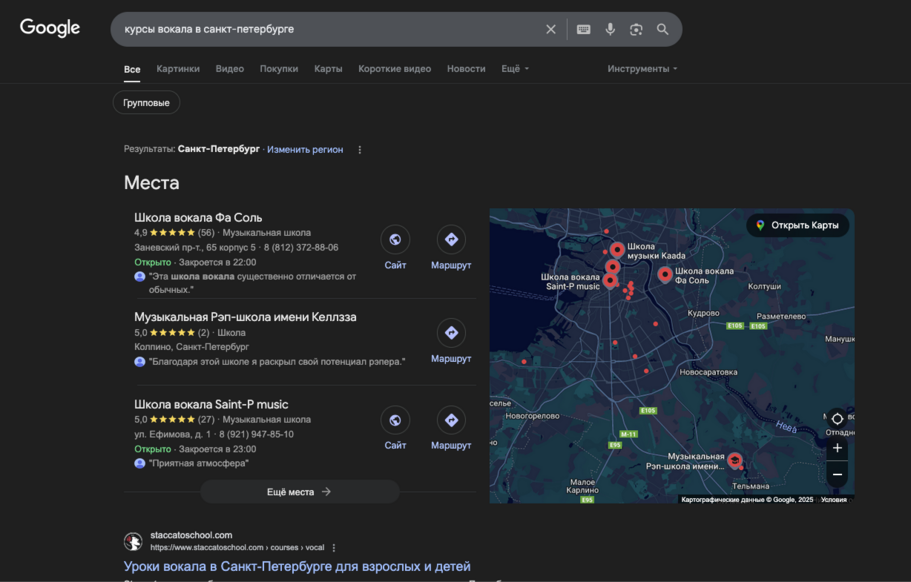This screenshot has height=582, width=911.
Task: Switch to the Короткие видео tab
Action: (x=394, y=69)
